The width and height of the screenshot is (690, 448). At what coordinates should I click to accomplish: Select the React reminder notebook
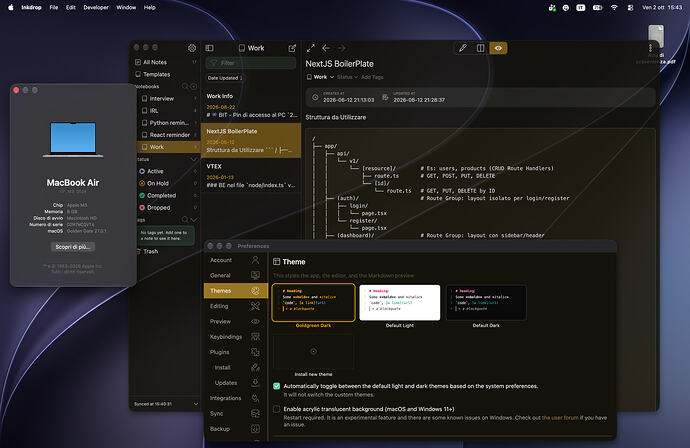pyautogui.click(x=169, y=135)
